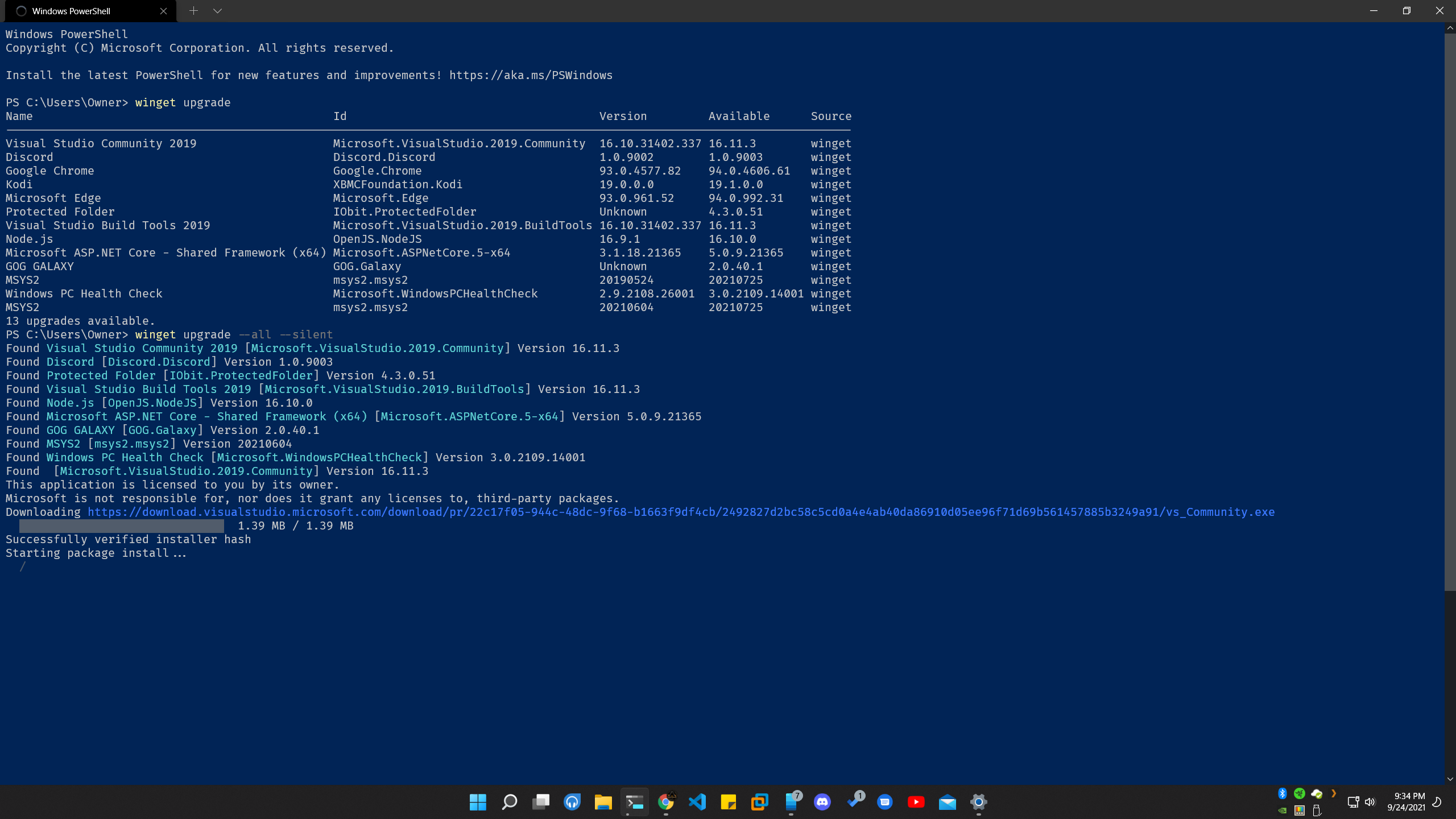Image resolution: width=1456 pixels, height=819 pixels.
Task: Open Discord from the taskbar
Action: pyautogui.click(x=822, y=802)
